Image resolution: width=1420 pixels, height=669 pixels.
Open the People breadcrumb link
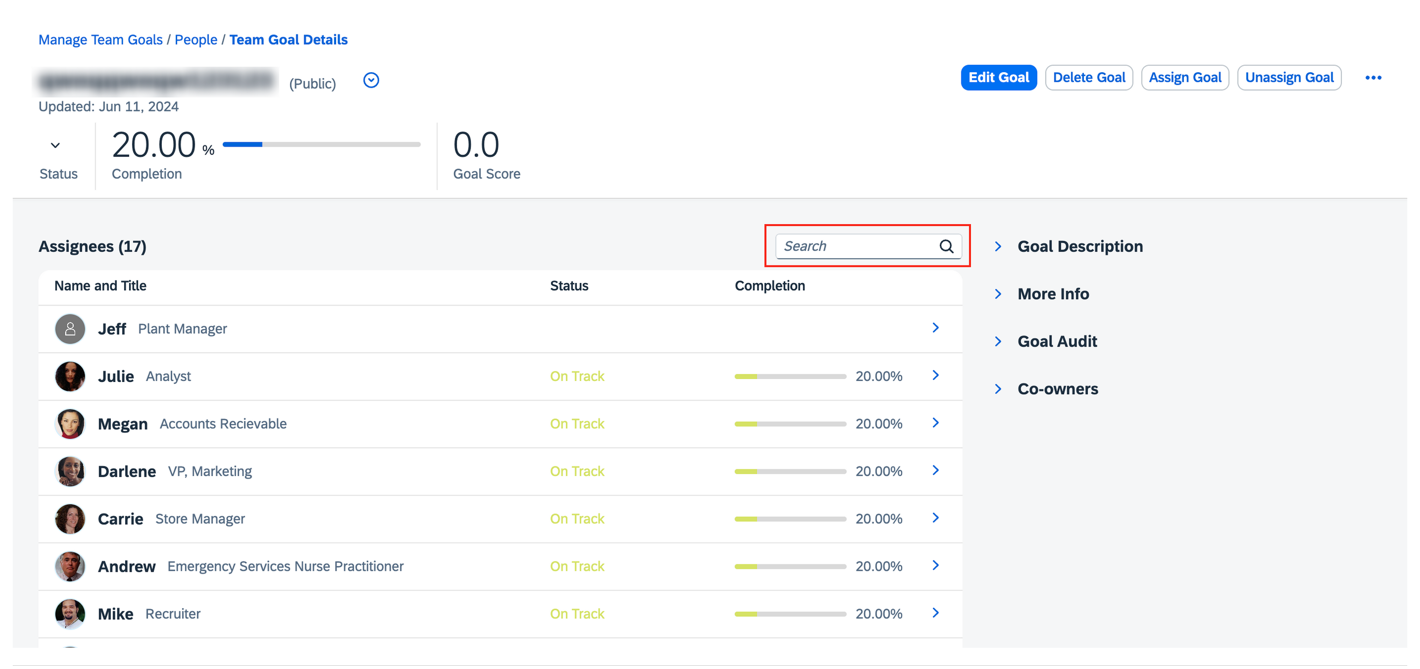click(196, 39)
